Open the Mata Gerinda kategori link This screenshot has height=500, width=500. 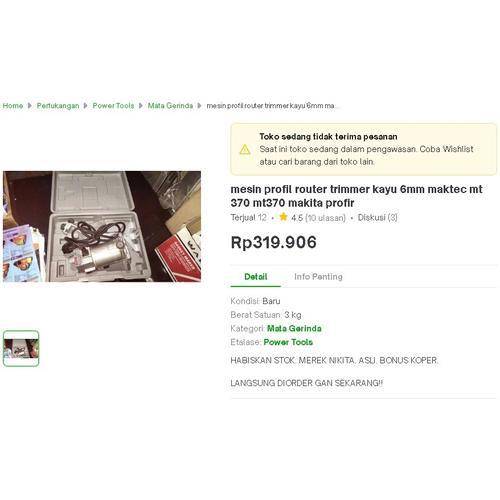pyautogui.click(x=294, y=328)
